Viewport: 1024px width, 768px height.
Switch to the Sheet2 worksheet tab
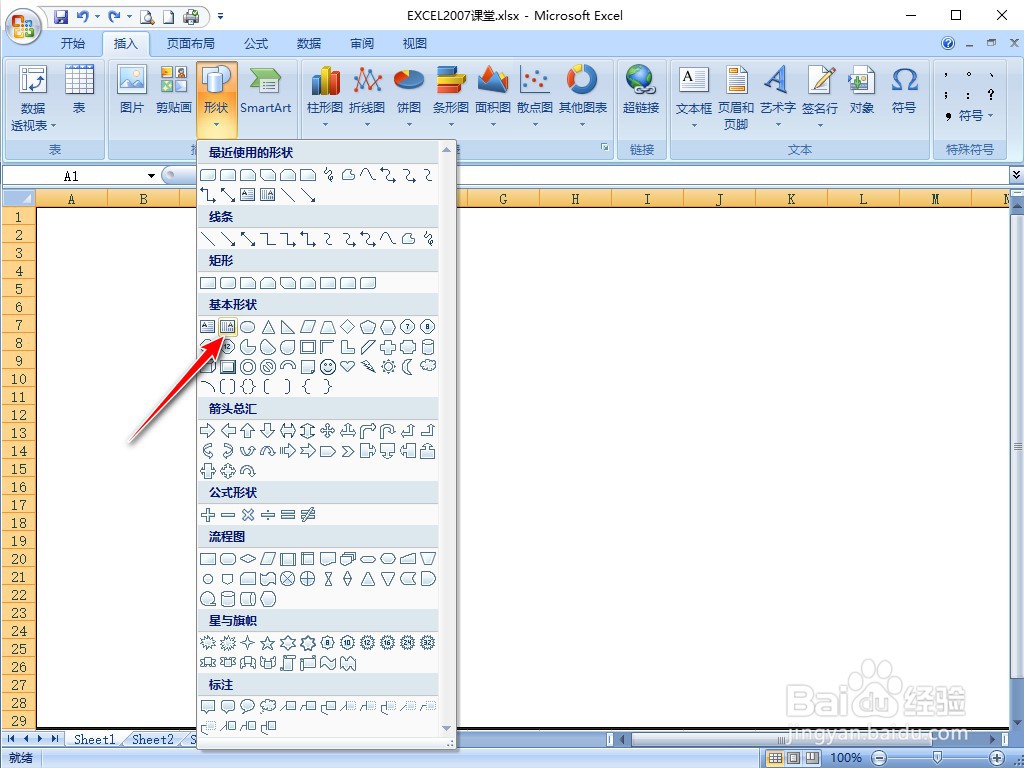[x=153, y=739]
